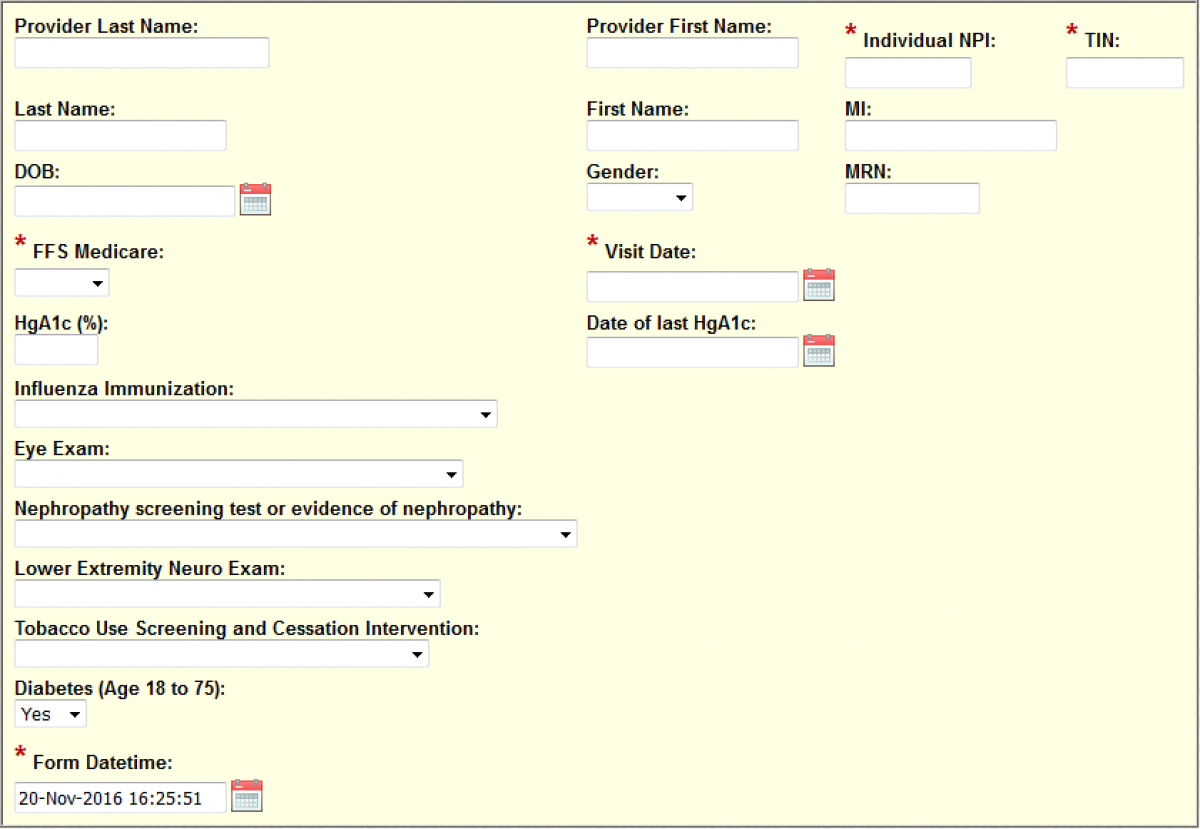Click the "HgA1c (%):" label

[x=61, y=323]
